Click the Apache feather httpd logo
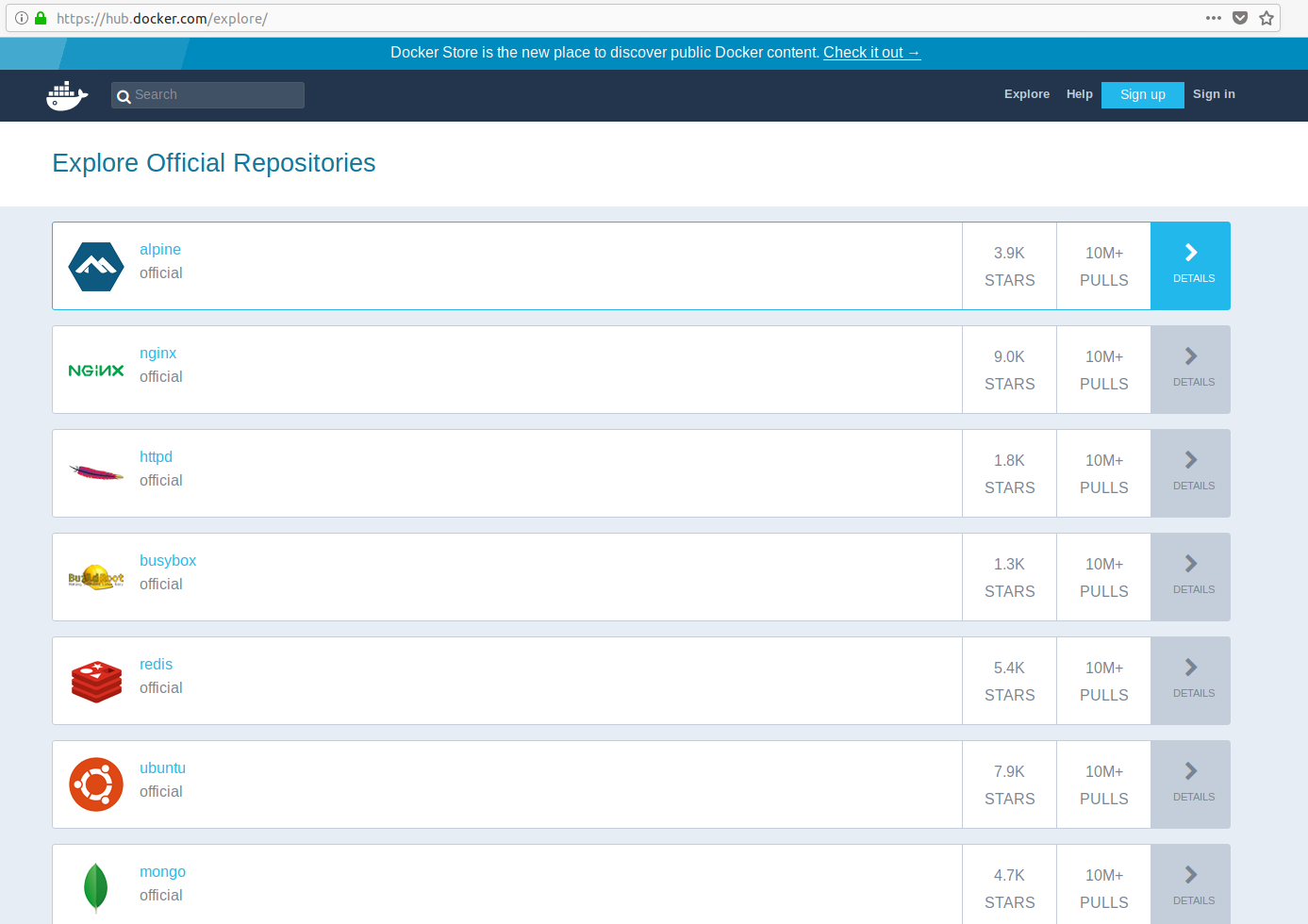This screenshot has height=924, width=1308. pyautogui.click(x=96, y=473)
